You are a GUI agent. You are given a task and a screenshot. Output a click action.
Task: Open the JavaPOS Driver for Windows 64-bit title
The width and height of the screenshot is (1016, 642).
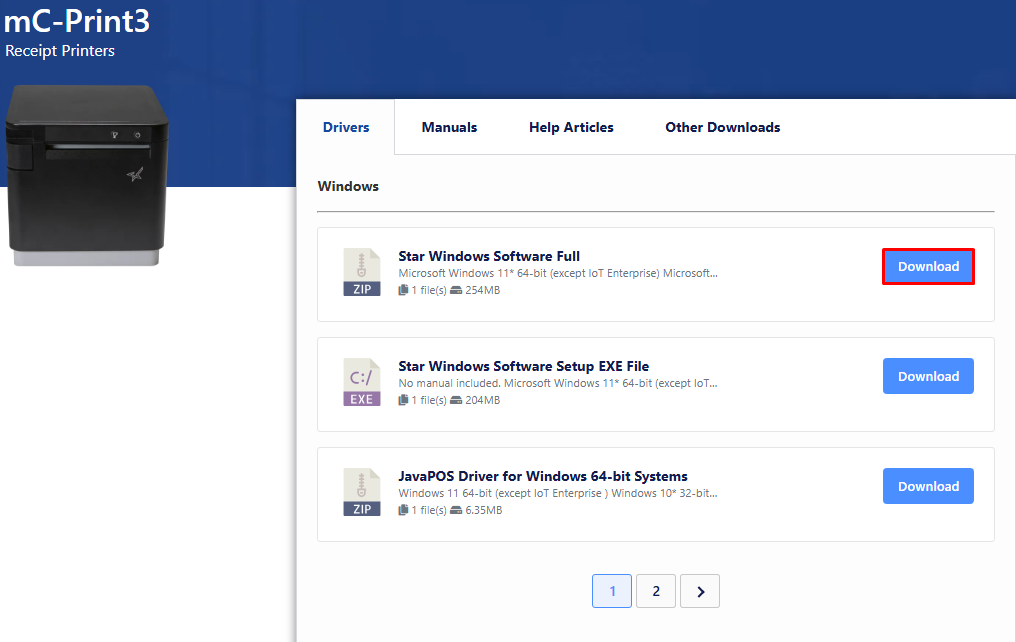(543, 476)
